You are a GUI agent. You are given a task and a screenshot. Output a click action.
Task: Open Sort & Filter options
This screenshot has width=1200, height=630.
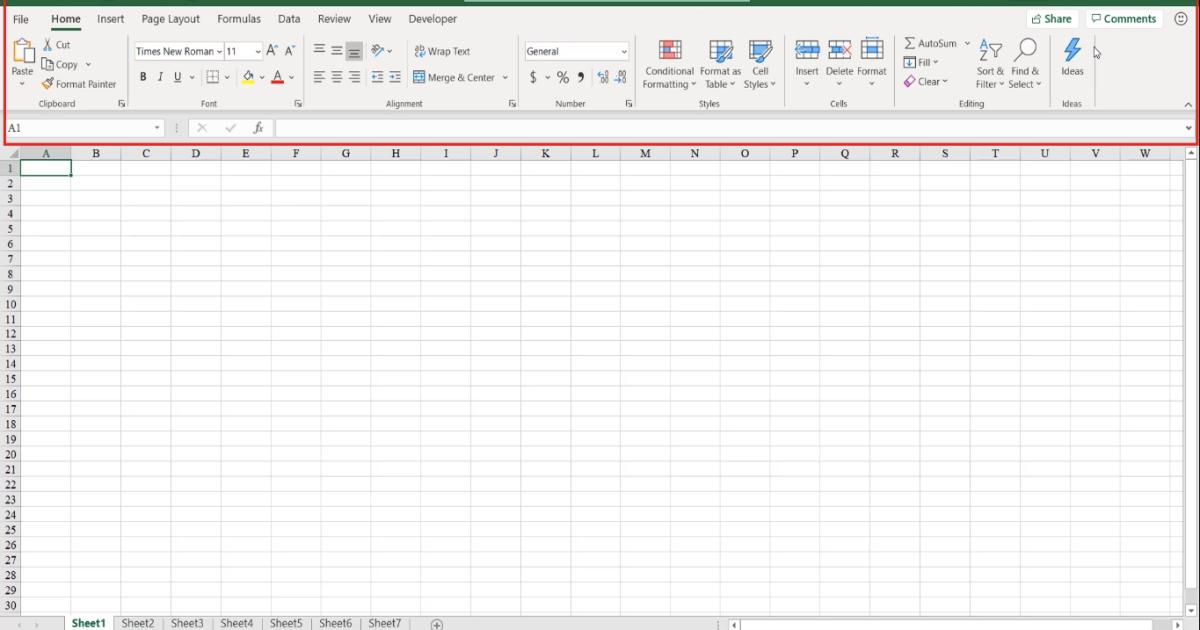point(989,64)
